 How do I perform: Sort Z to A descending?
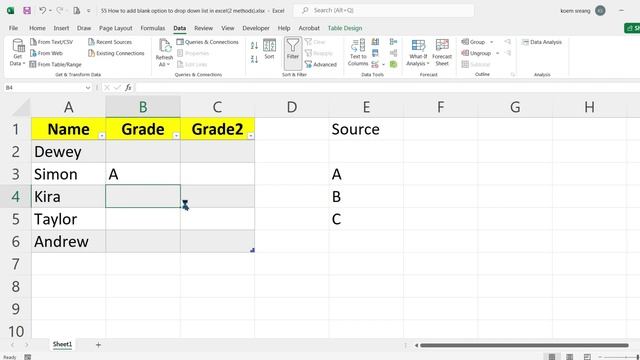pyautogui.click(x=254, y=60)
